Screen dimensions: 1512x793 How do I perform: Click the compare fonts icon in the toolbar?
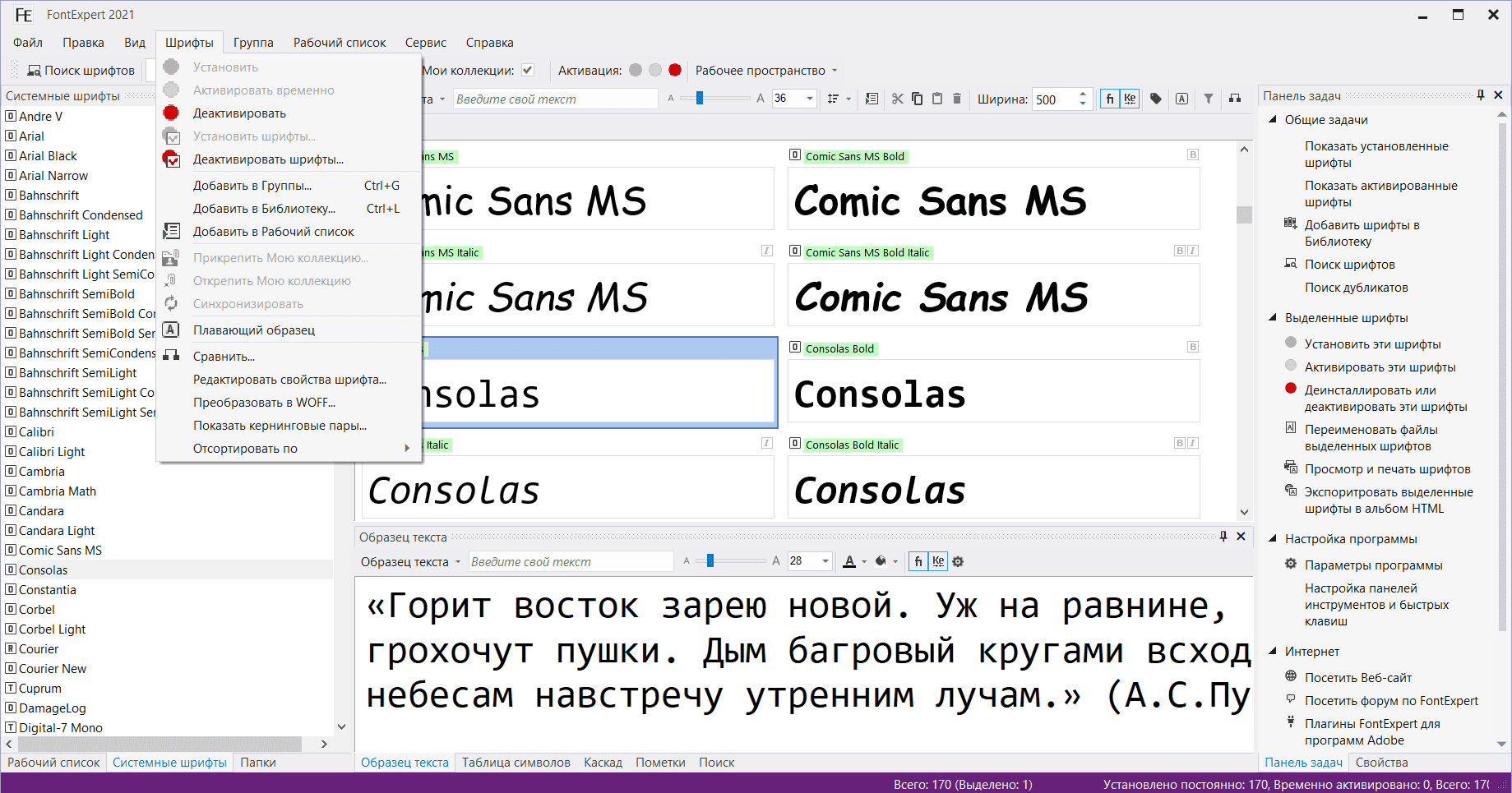(x=1235, y=99)
